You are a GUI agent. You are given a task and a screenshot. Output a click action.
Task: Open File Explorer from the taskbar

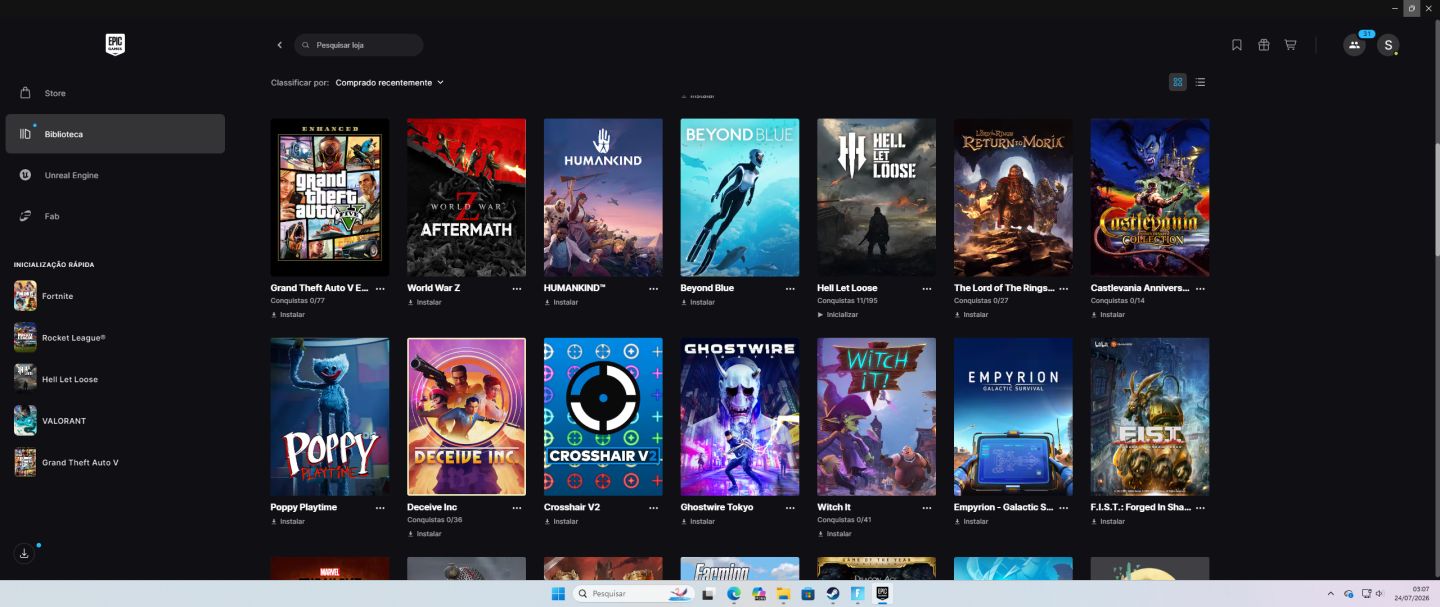click(783, 593)
